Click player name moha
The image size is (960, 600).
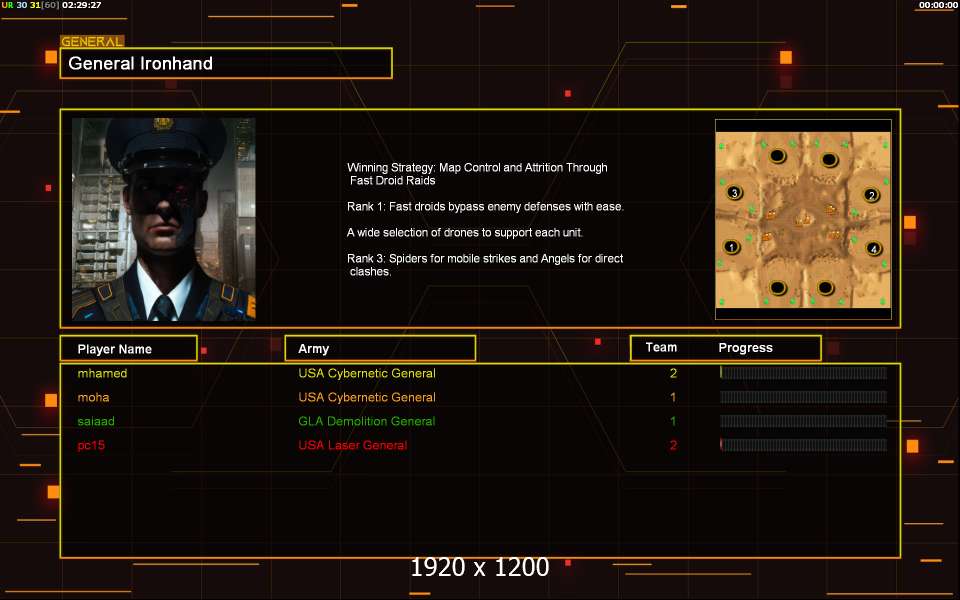click(94, 397)
